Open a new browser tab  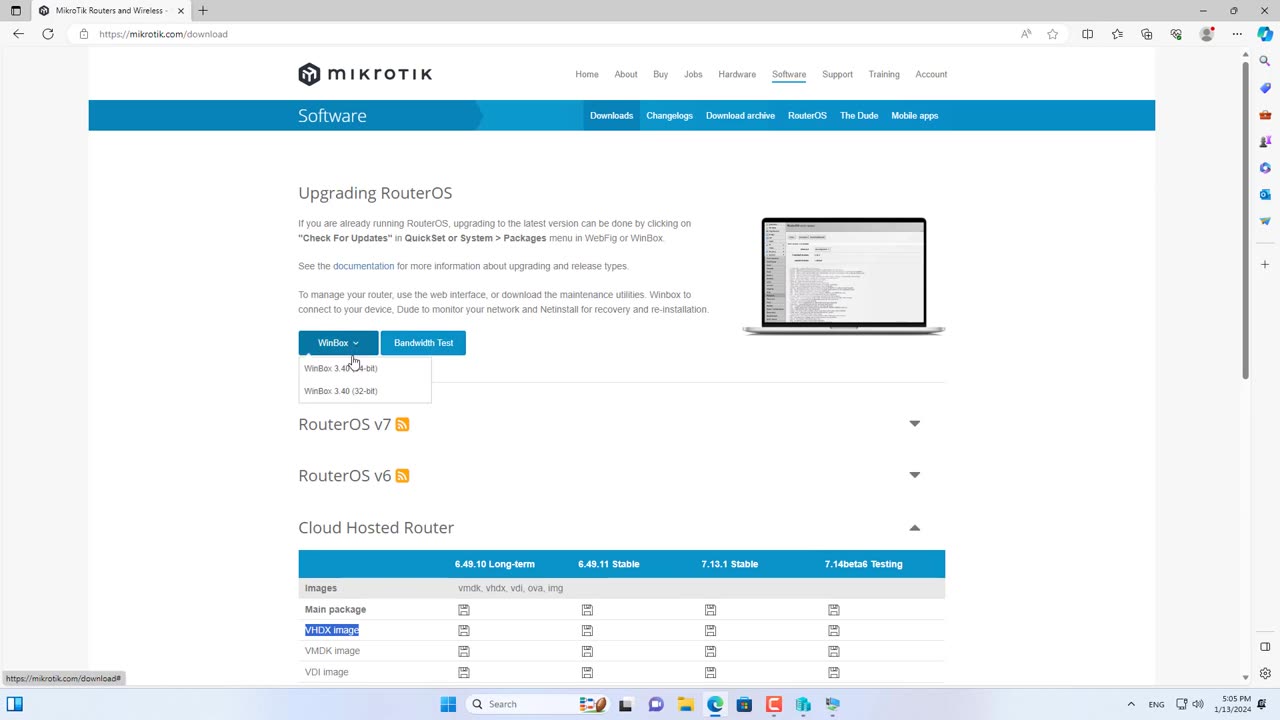tap(203, 10)
